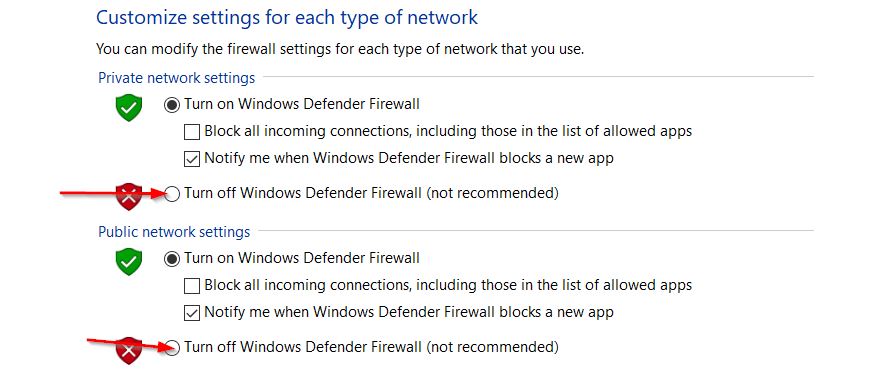Select Turn on Windows Defender Firewall radio for Public network
The image size is (879, 391).
pos(172,259)
